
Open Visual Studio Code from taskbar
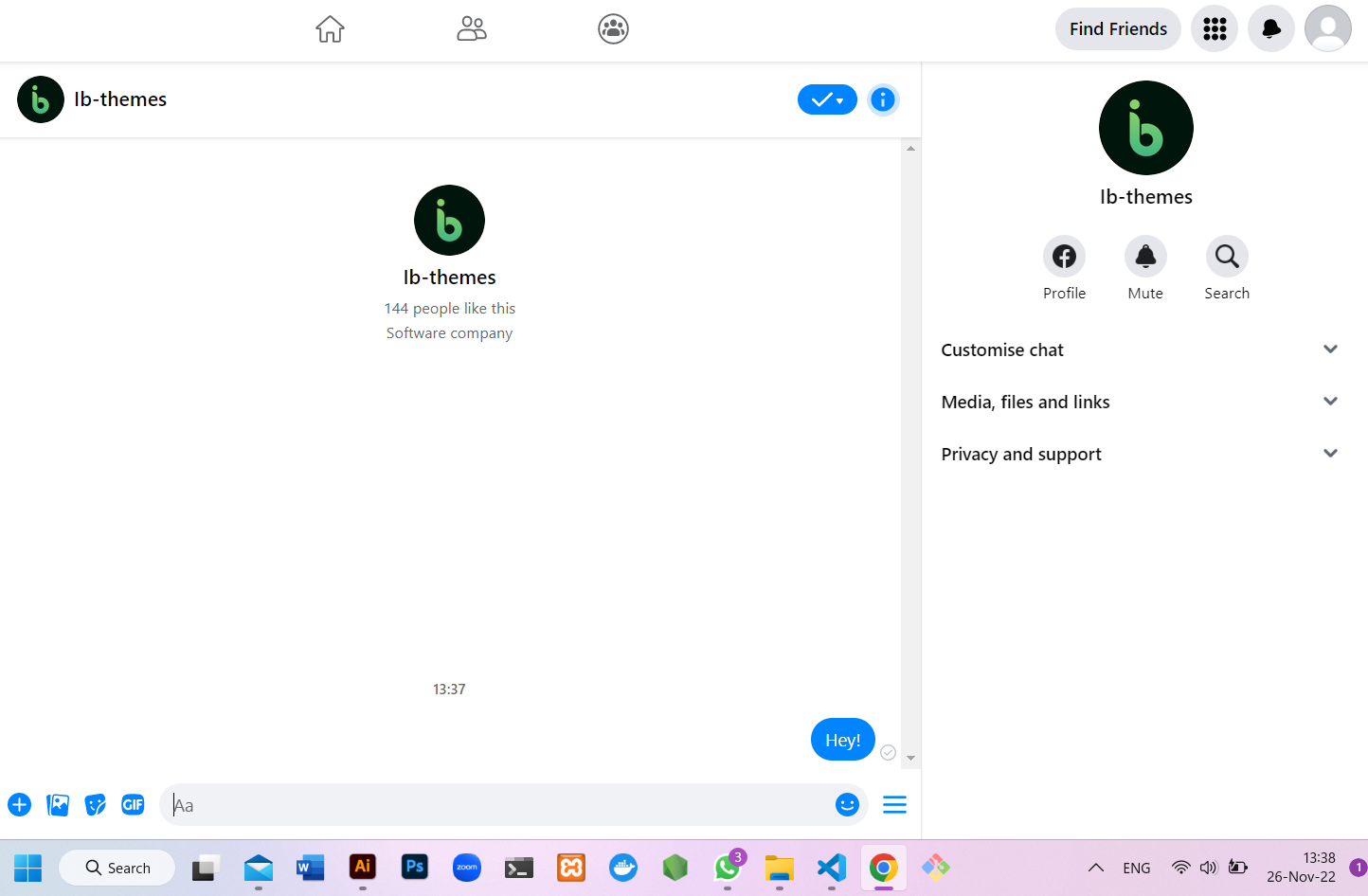coord(832,868)
